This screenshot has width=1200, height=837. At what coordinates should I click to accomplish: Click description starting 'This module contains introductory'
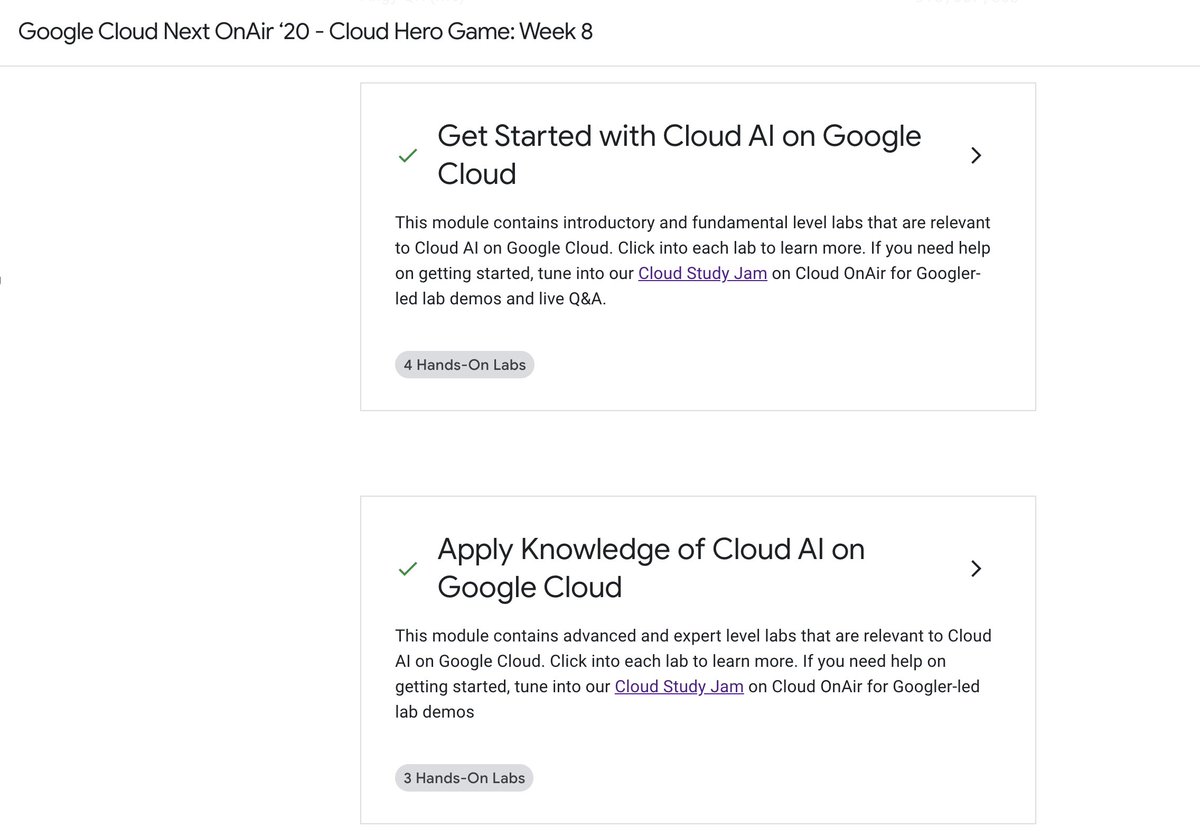(x=693, y=260)
